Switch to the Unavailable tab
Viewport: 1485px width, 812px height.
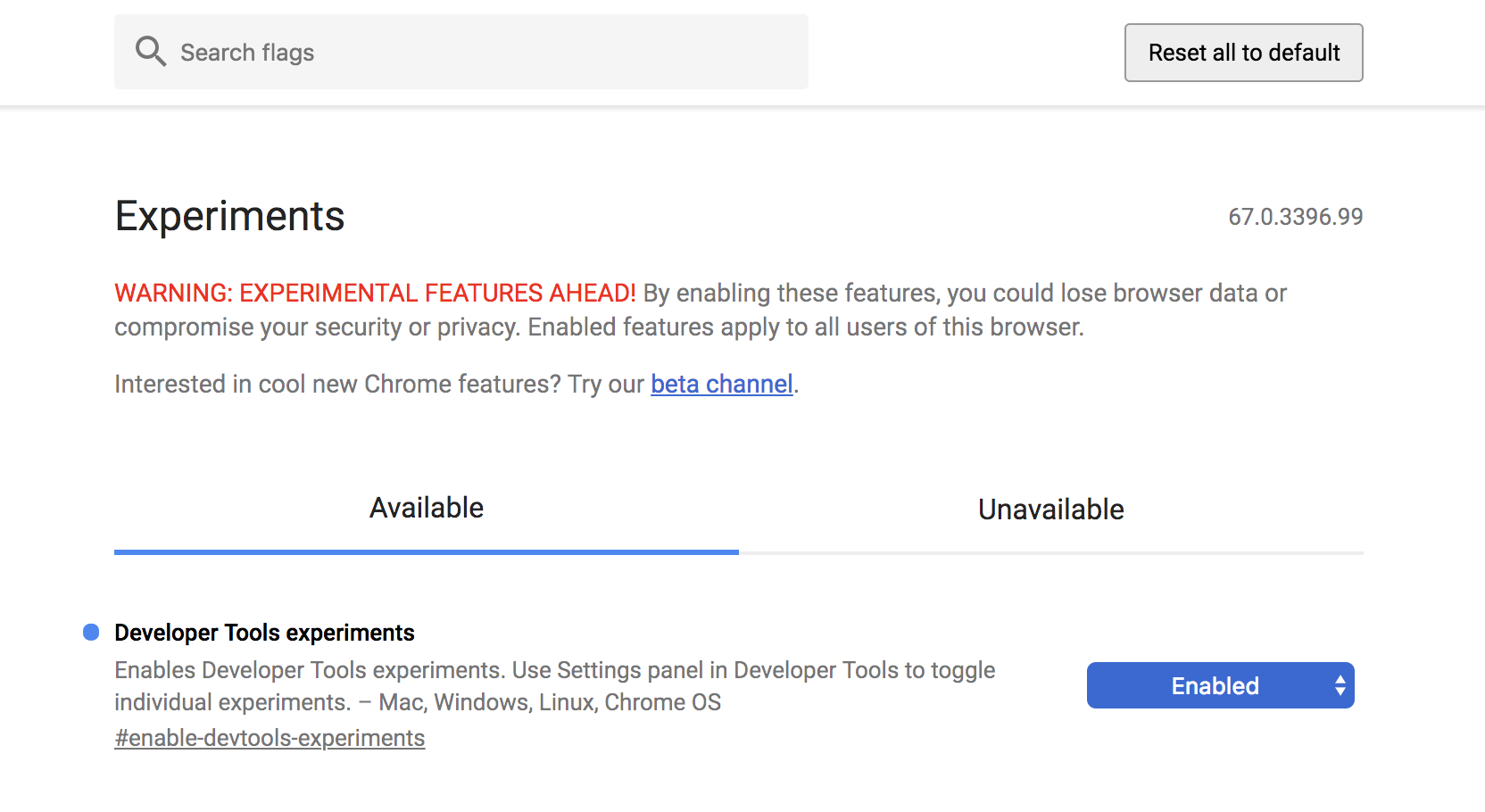click(1051, 510)
